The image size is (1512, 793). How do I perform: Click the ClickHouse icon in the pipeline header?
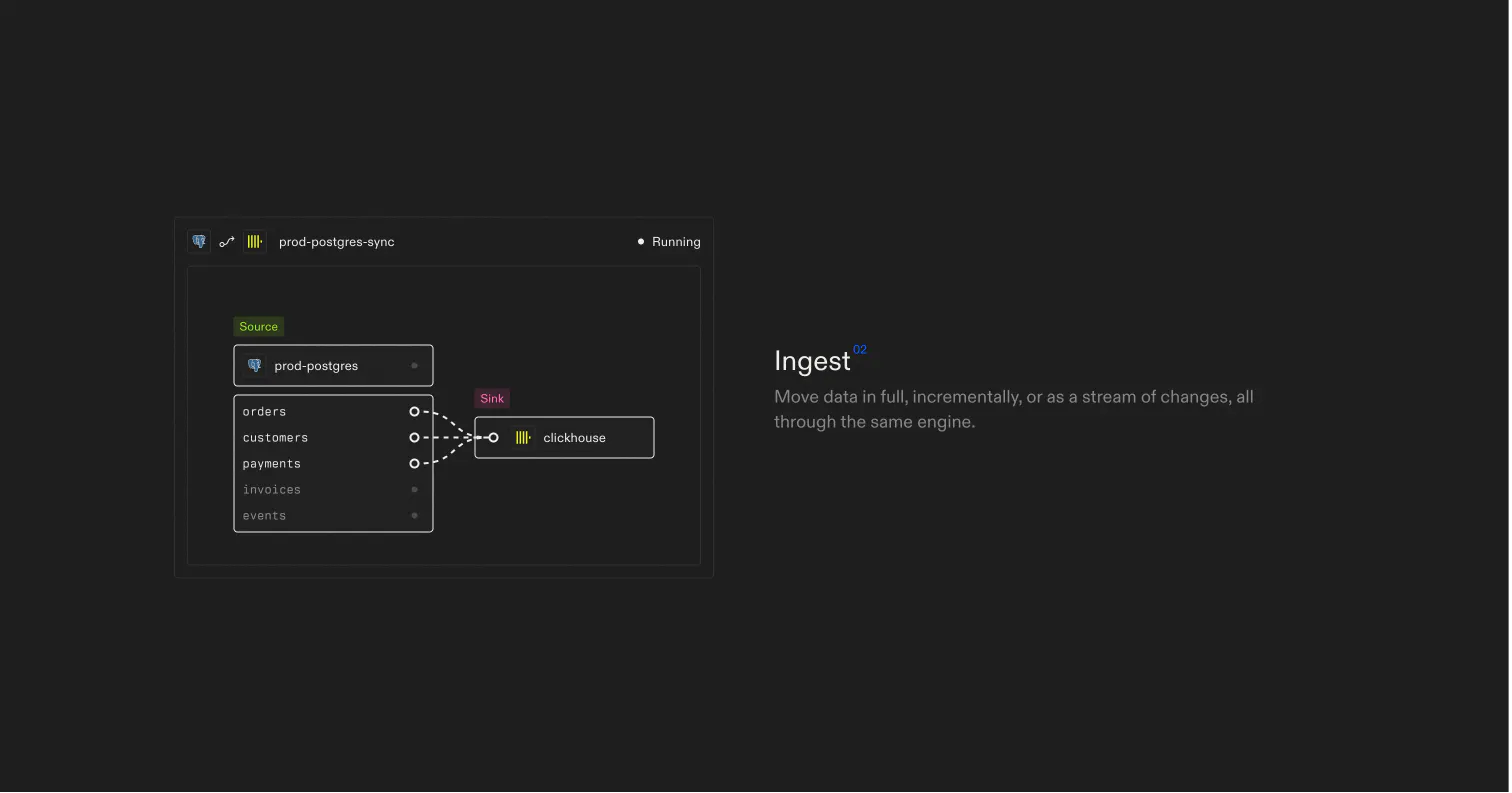(x=255, y=242)
